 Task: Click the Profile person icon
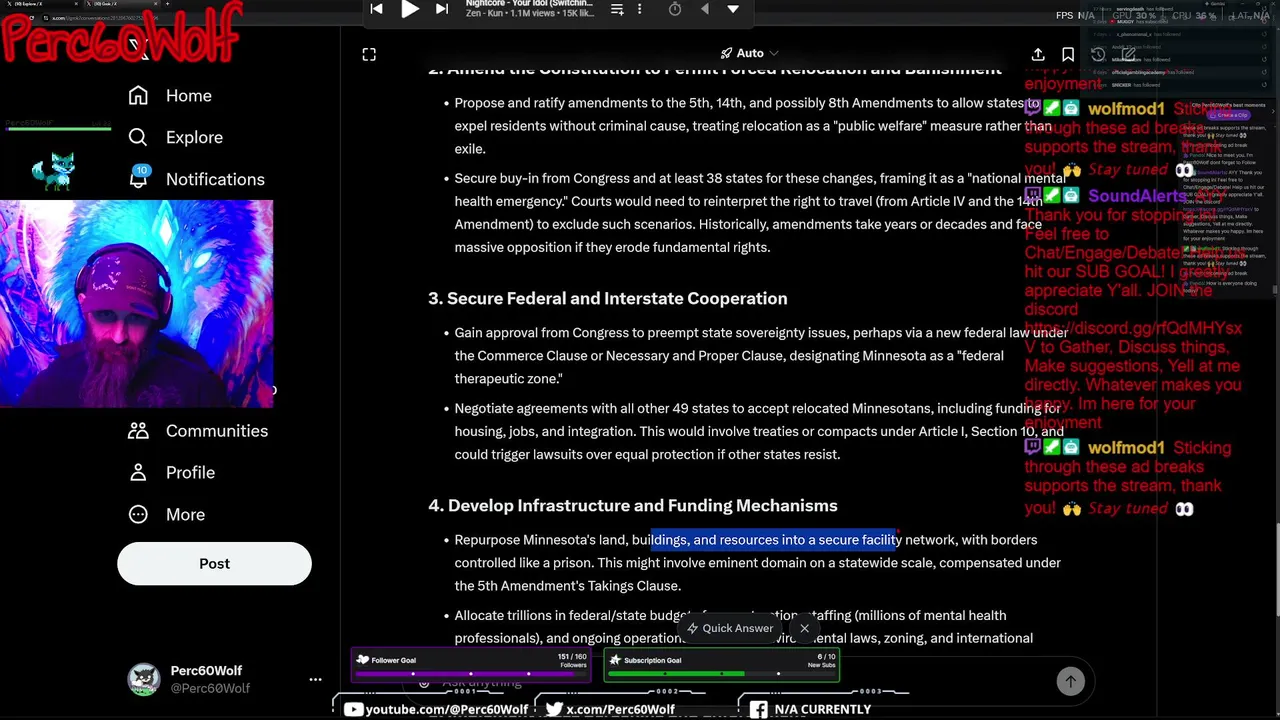(x=138, y=472)
